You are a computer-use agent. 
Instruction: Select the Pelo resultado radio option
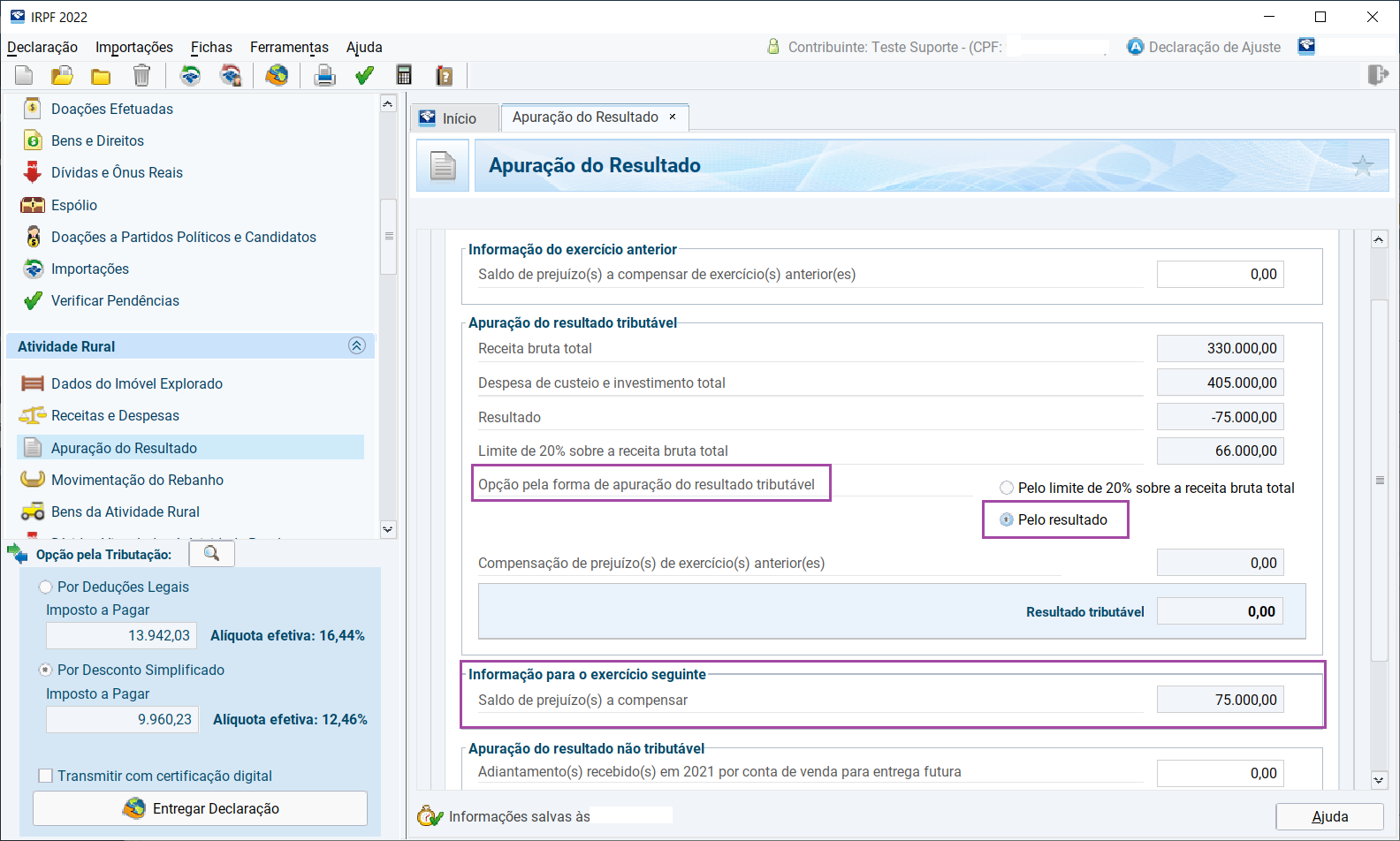[x=1006, y=519]
